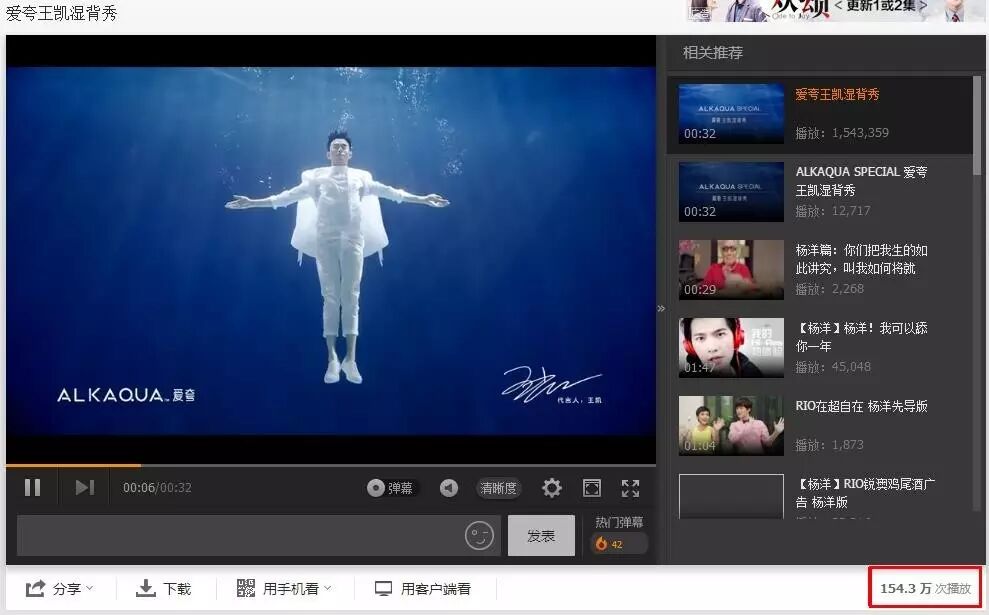This screenshot has height=615, width=989.
Task: Open the 清晰度 quality selector
Action: (498, 488)
